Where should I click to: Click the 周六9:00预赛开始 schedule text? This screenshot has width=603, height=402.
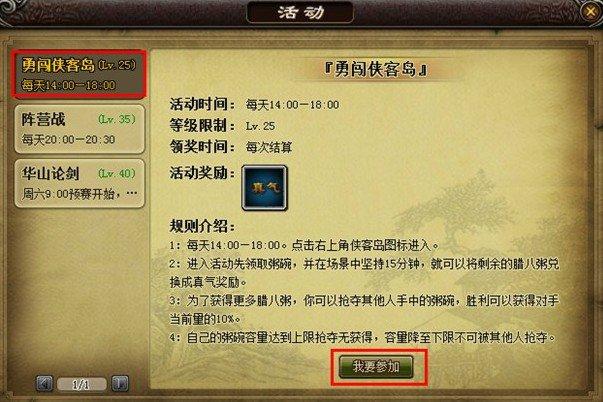pyautogui.click(x=70, y=193)
